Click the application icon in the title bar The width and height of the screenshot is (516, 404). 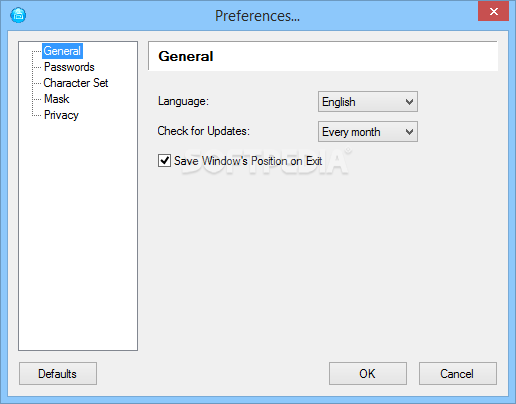(x=18, y=15)
